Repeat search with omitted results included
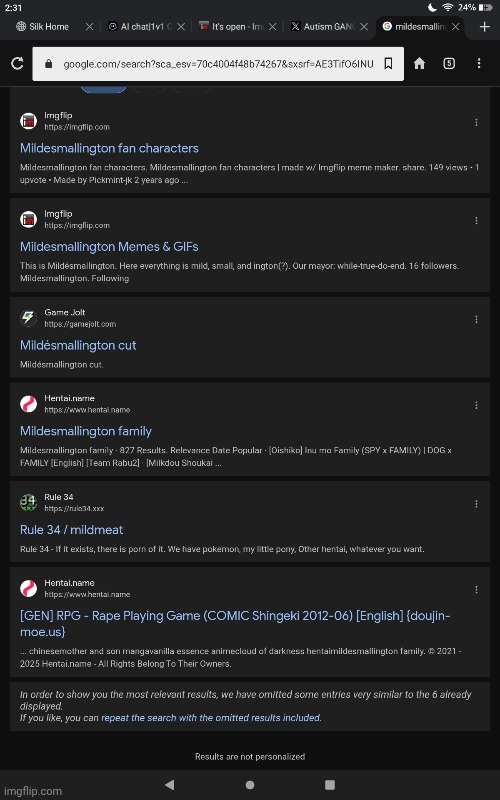This screenshot has width=500, height=800. pyautogui.click(x=211, y=718)
